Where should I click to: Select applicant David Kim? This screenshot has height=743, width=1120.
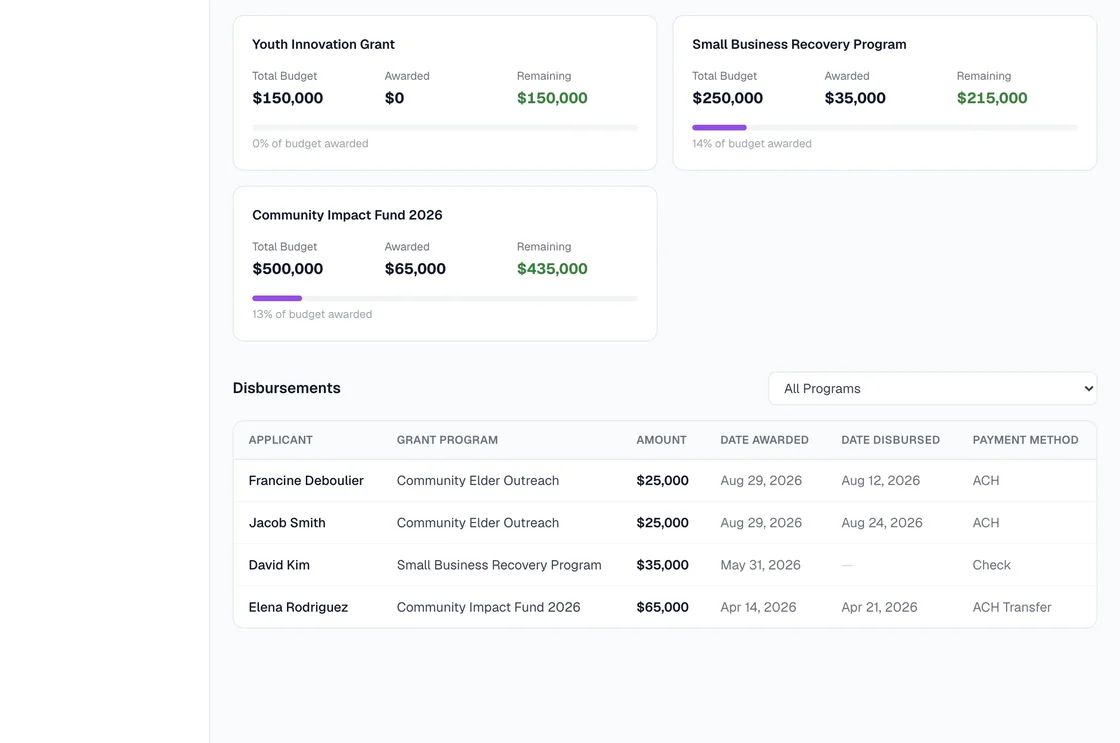click(279, 565)
